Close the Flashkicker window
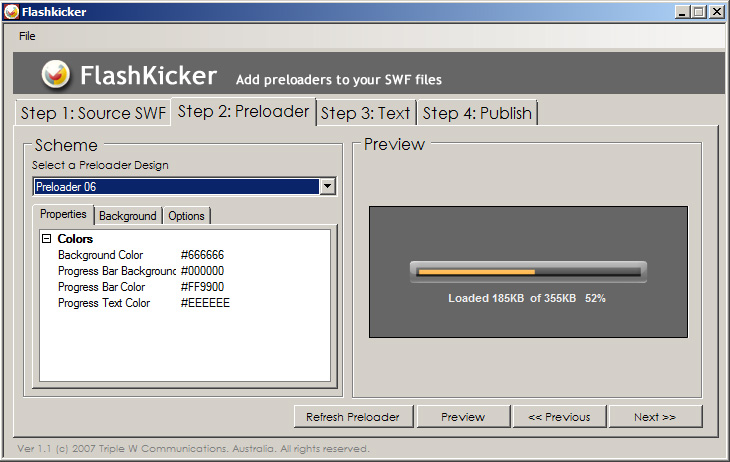730x462 pixels. (716, 12)
